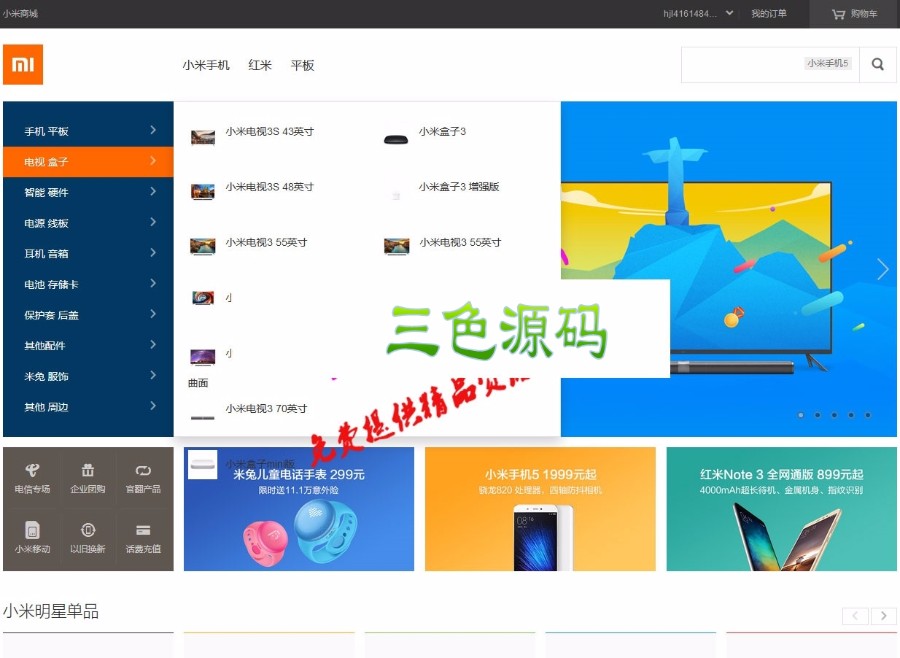The width and height of the screenshot is (900, 658).
Task: Open 小米手机5 1999元起 promo banner
Action: [x=540, y=509]
